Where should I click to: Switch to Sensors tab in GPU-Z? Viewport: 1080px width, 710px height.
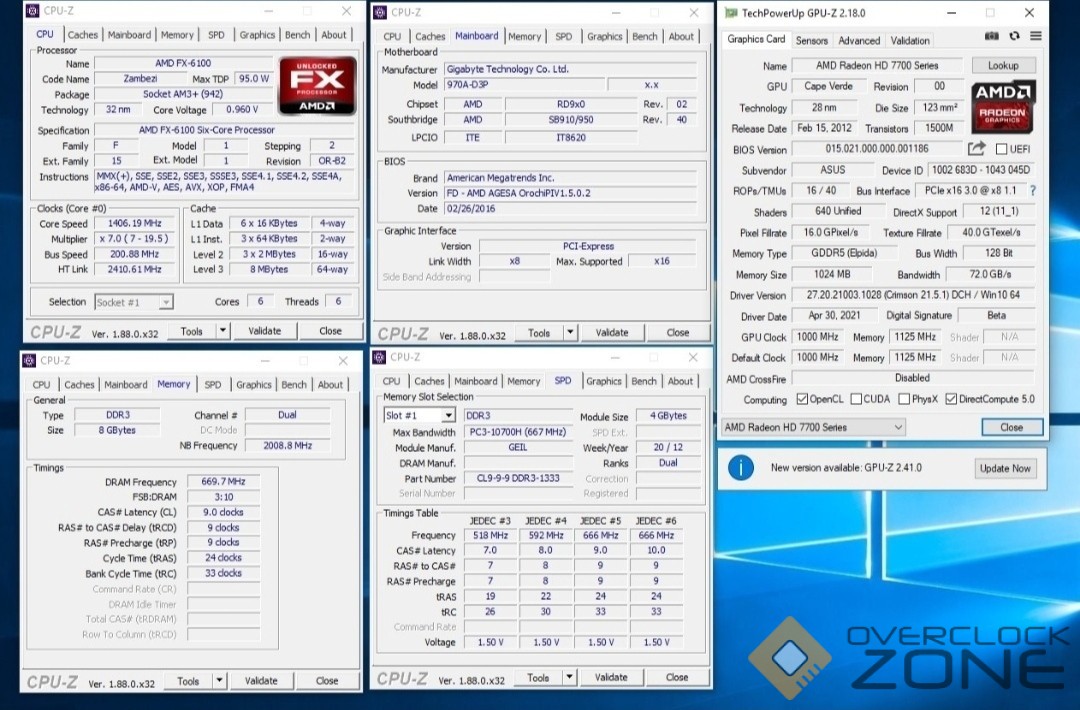[x=811, y=41]
